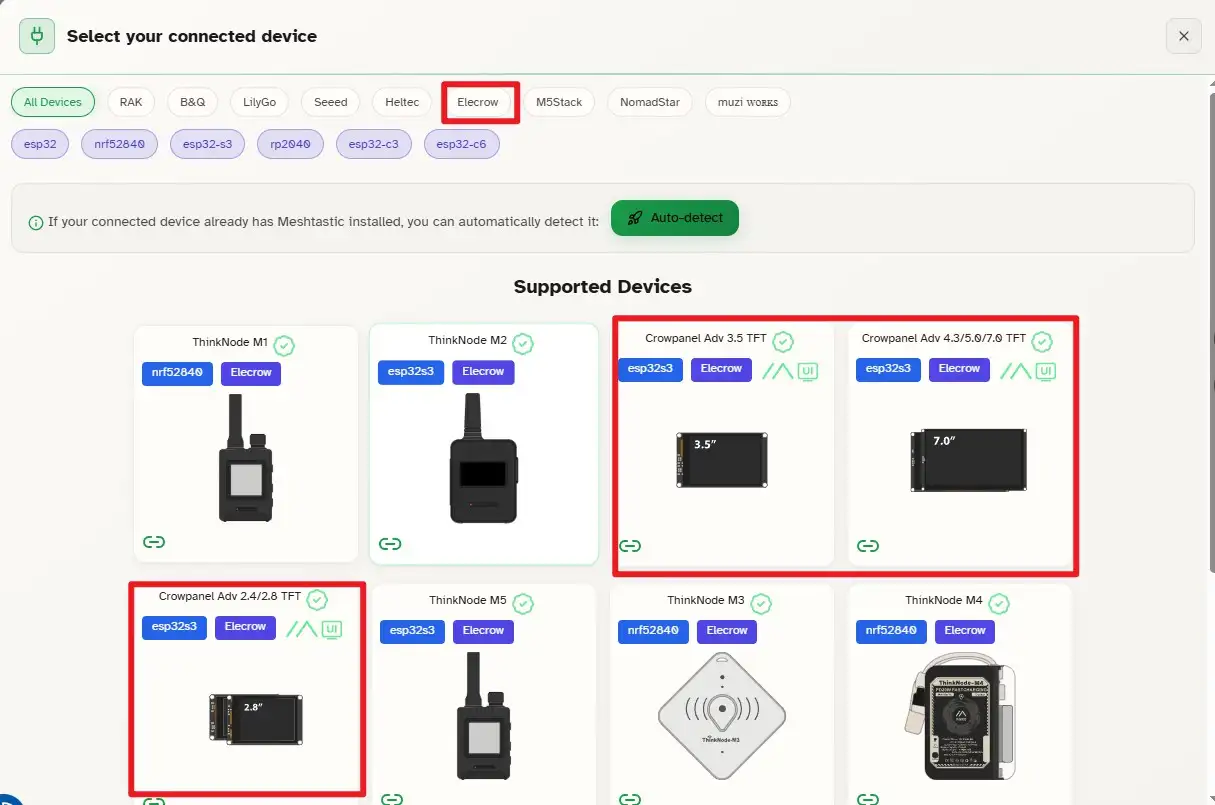1215x805 pixels.
Task: Select the Elecrow vendor filter
Action: pyautogui.click(x=478, y=102)
